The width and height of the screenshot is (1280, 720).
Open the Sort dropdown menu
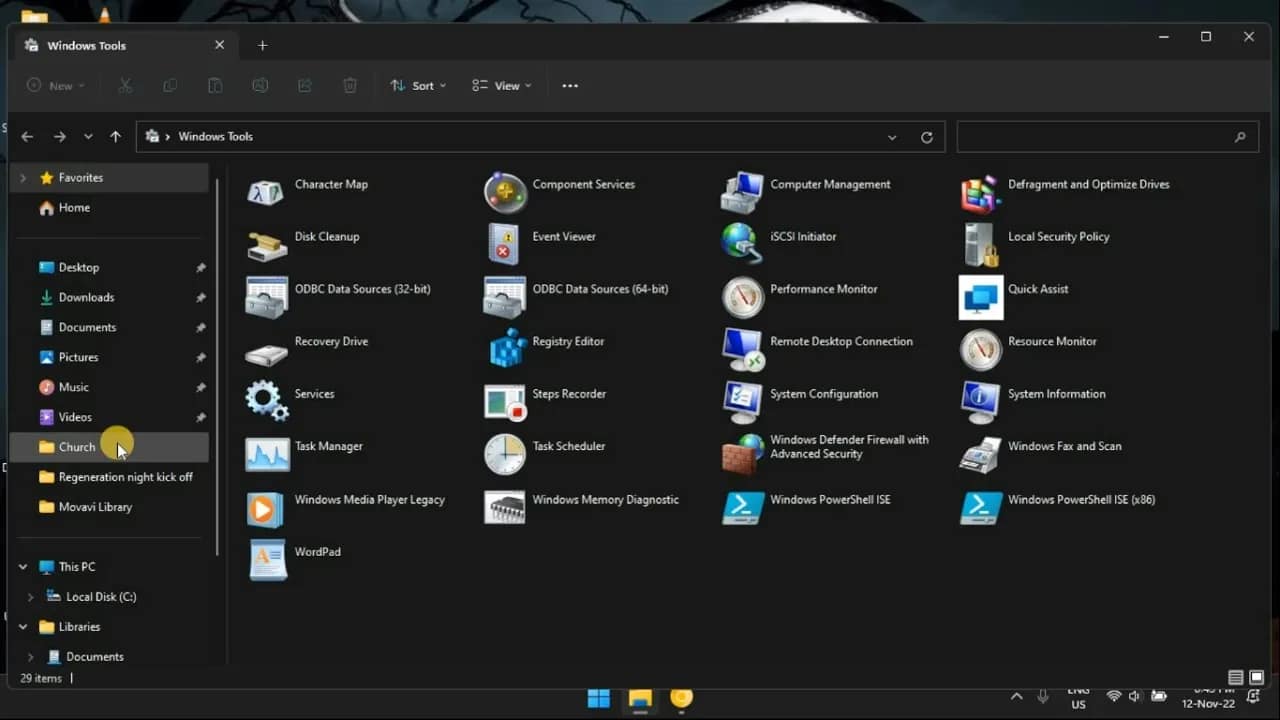(x=418, y=85)
